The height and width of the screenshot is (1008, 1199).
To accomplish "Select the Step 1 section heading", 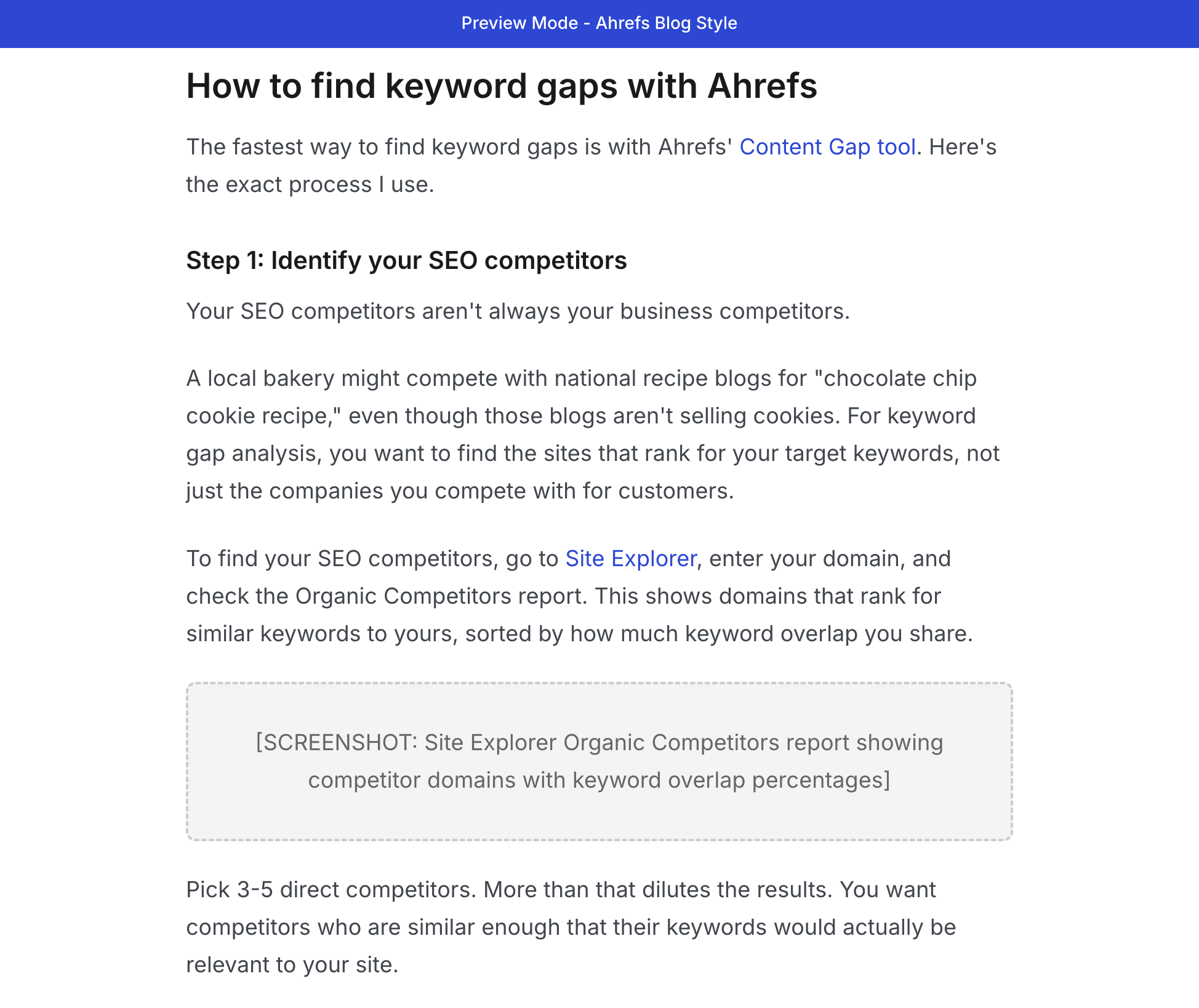I will (x=406, y=261).
